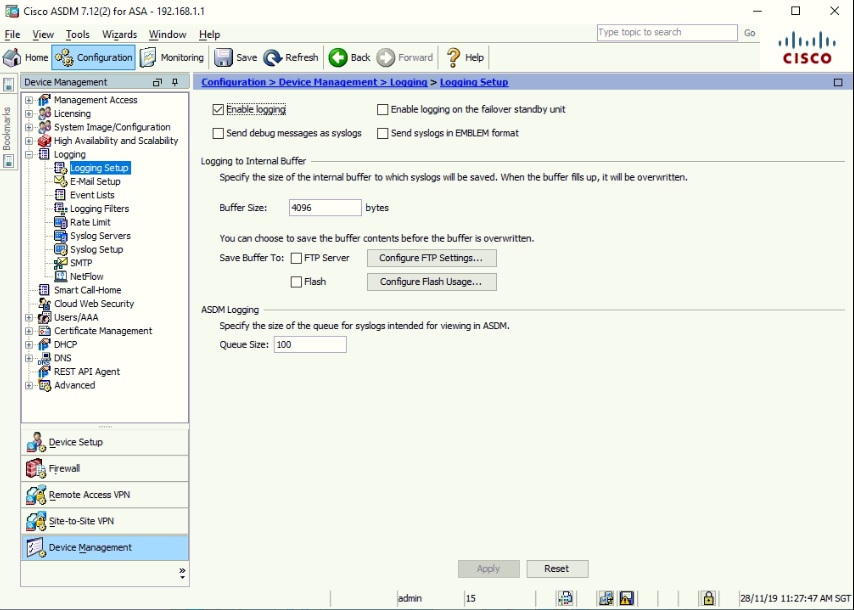Click the Queue Size input field

pyautogui.click(x=310, y=345)
